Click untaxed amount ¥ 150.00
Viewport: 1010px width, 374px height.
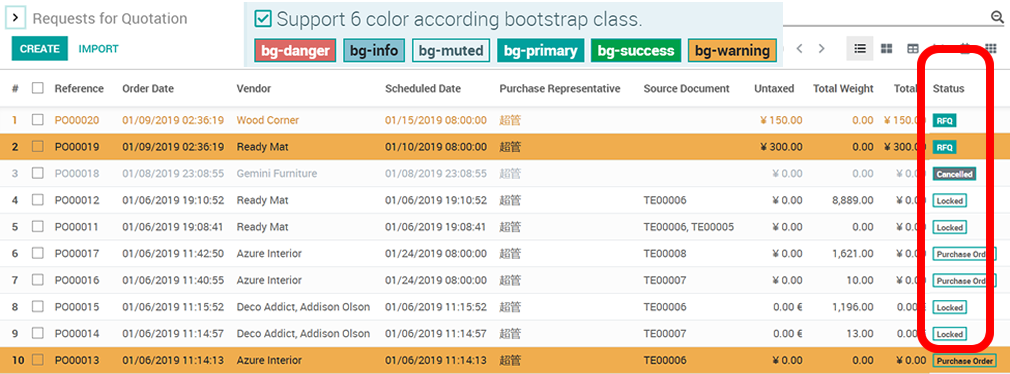781,120
